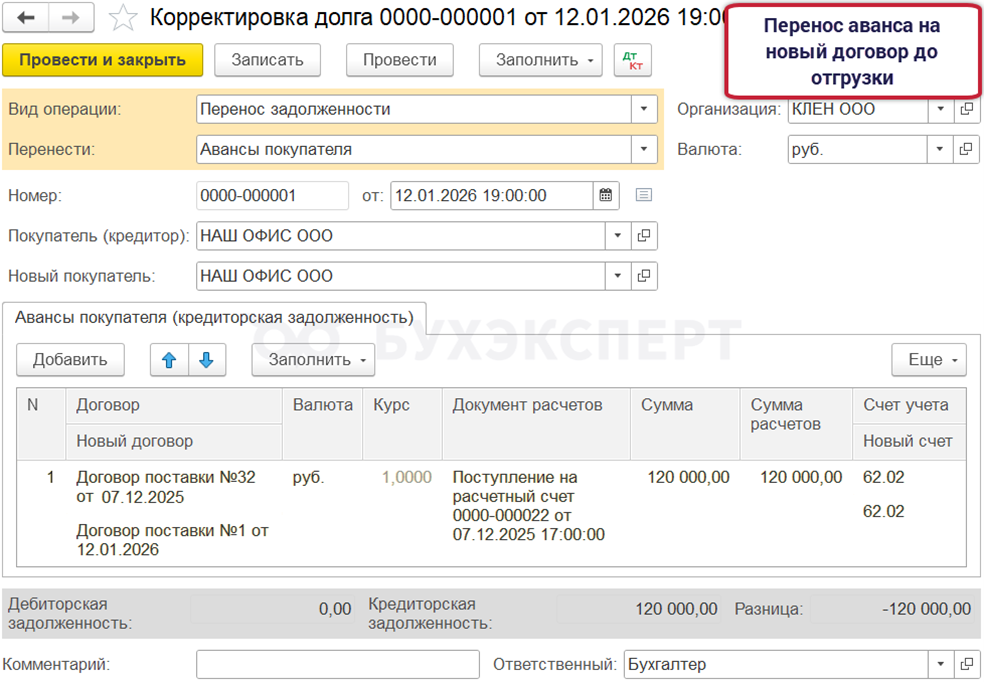This screenshot has height=682, width=984.
Task: Click Новый покупатель field НАШ ОФИС ООО
Action: point(401,276)
